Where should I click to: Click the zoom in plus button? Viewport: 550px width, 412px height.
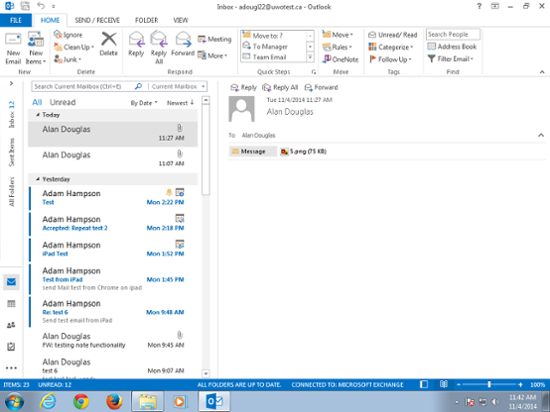(x=521, y=385)
